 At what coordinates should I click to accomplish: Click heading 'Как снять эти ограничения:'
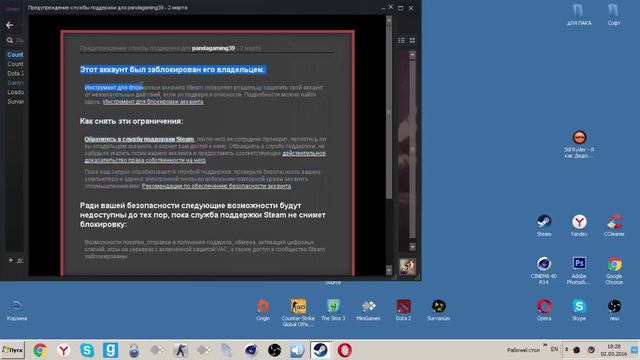pos(131,121)
